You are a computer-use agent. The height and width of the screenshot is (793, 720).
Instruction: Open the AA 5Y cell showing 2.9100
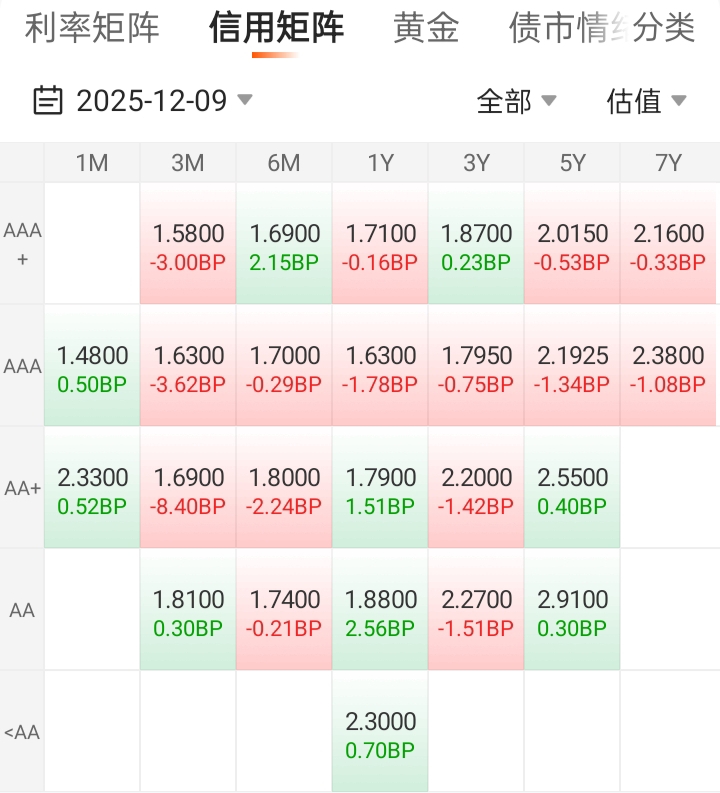pyautogui.click(x=572, y=613)
